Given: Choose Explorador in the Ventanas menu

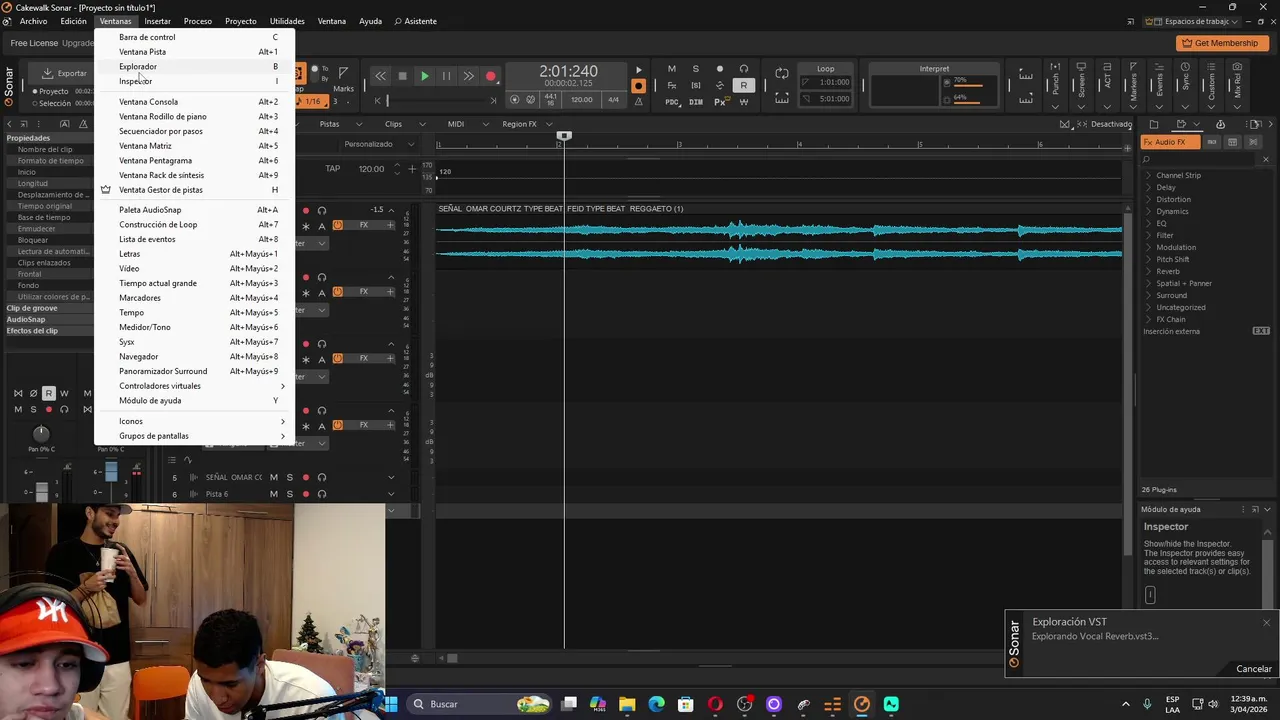Looking at the screenshot, I should (195, 66).
